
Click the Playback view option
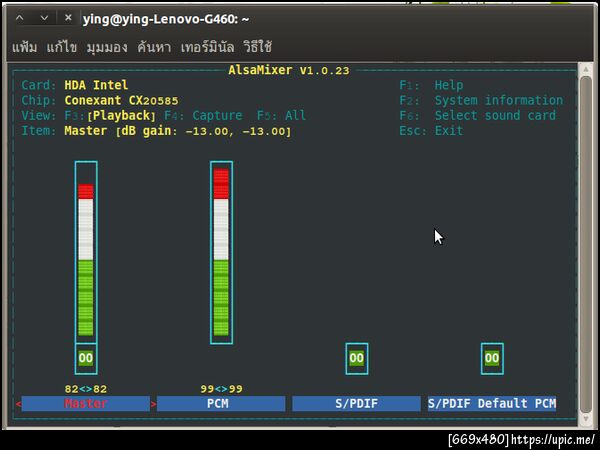[122, 116]
